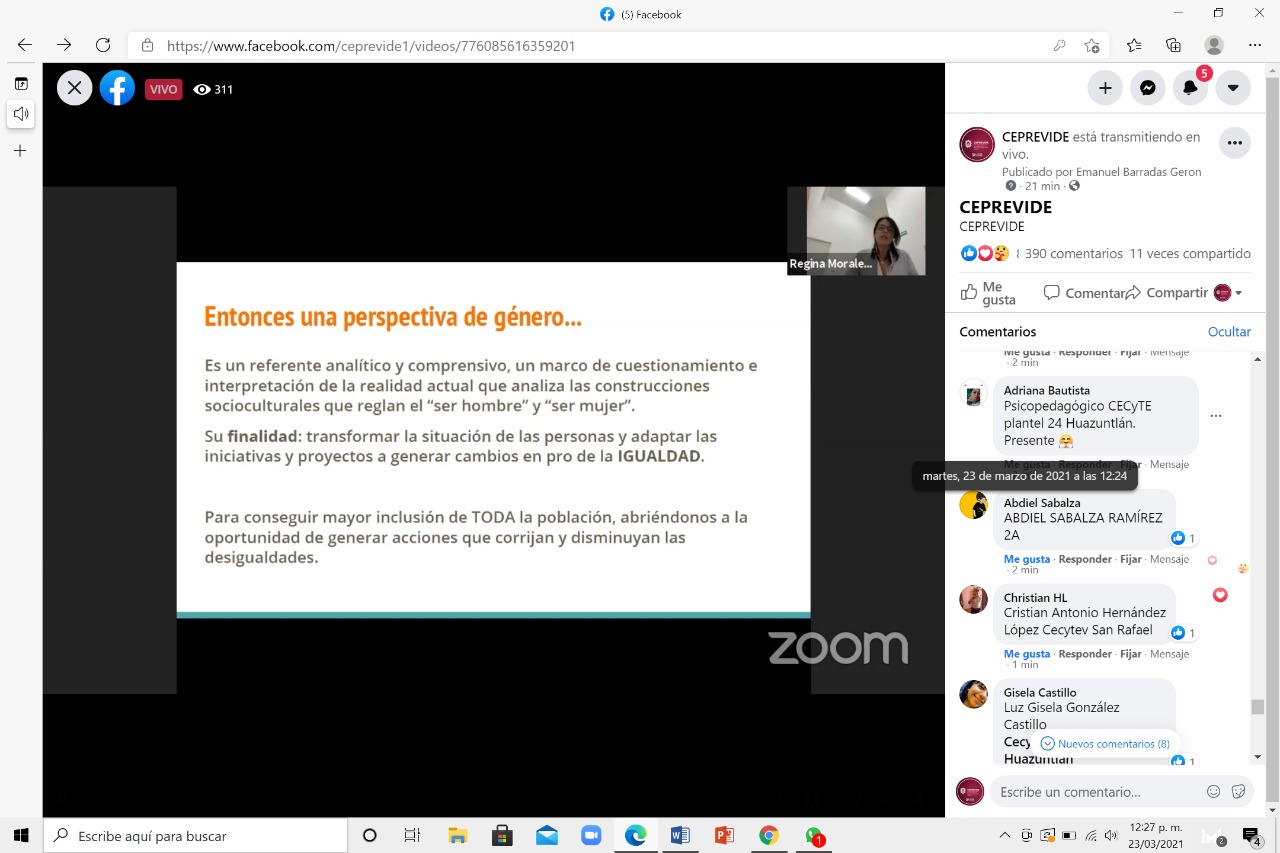The image size is (1280, 853).
Task: Click the Compartir button
Action: point(1166,293)
